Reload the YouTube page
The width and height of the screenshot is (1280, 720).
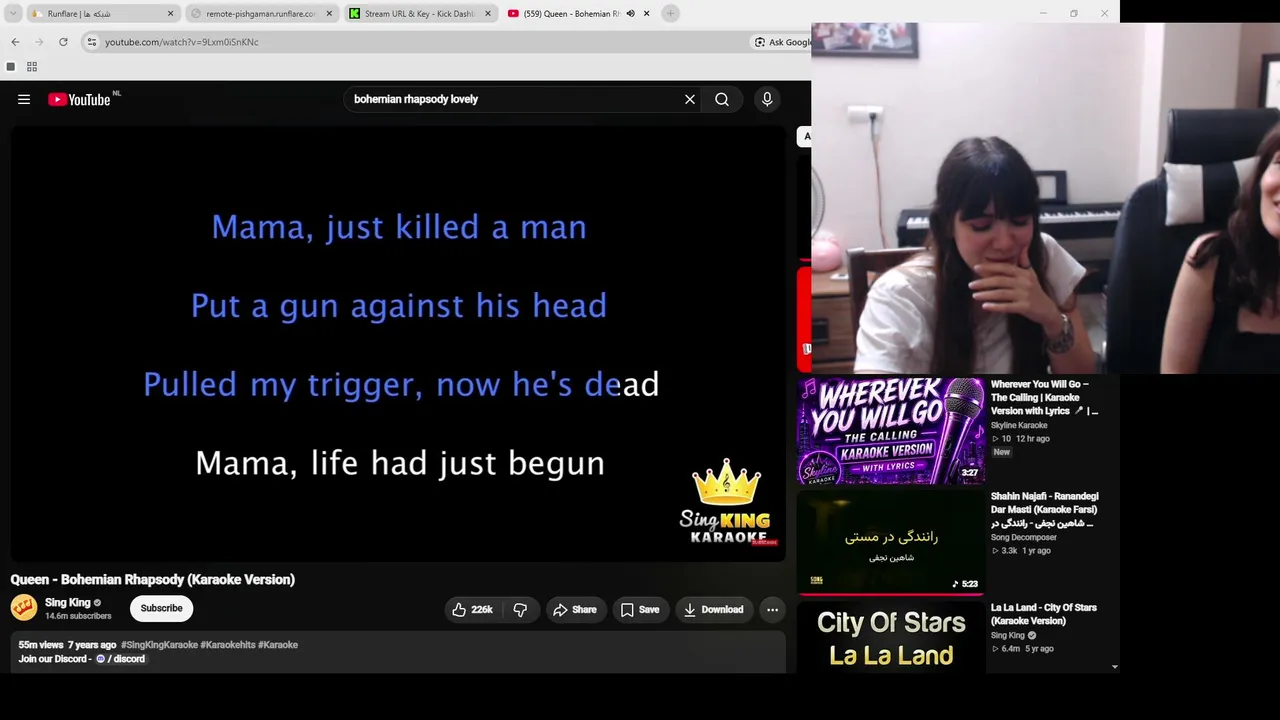coord(63,42)
